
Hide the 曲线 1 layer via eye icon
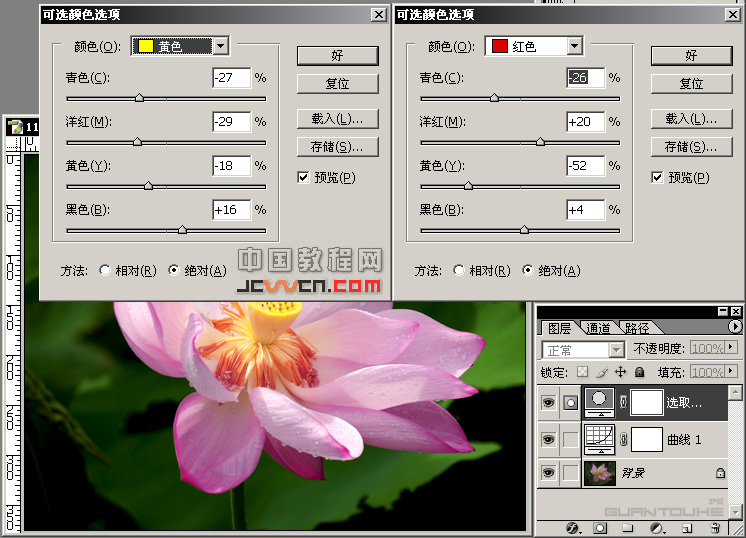pyautogui.click(x=546, y=439)
